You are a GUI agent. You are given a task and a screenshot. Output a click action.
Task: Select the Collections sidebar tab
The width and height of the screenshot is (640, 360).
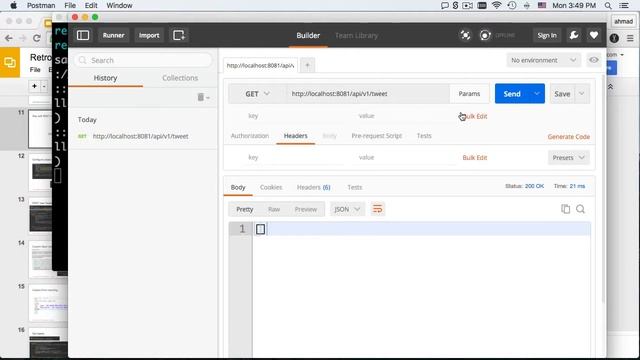point(180,78)
